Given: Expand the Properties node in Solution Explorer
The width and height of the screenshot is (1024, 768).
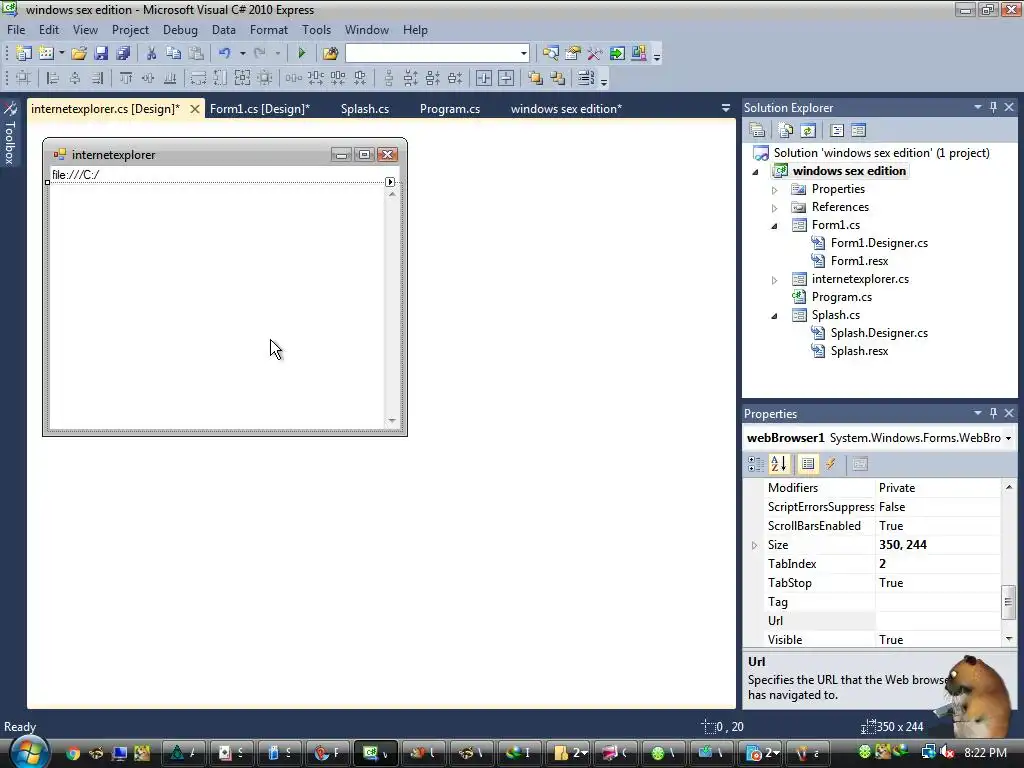Looking at the screenshot, I should [775, 190].
